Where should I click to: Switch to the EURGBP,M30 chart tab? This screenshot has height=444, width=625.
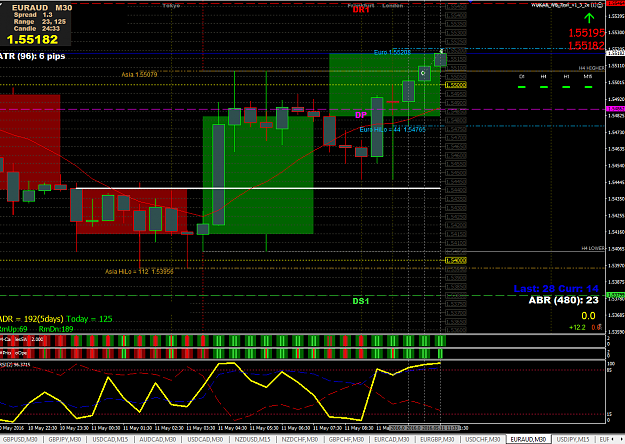pyautogui.click(x=437, y=439)
